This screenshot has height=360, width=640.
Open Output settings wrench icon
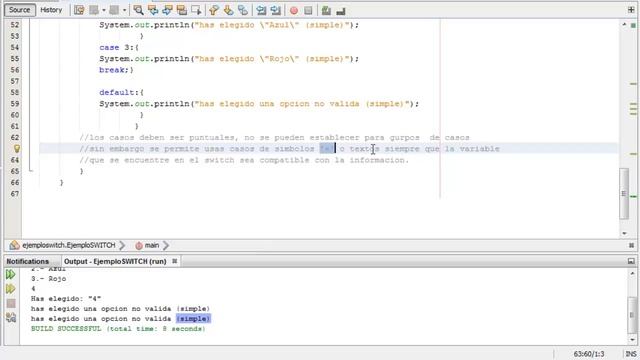point(11,317)
